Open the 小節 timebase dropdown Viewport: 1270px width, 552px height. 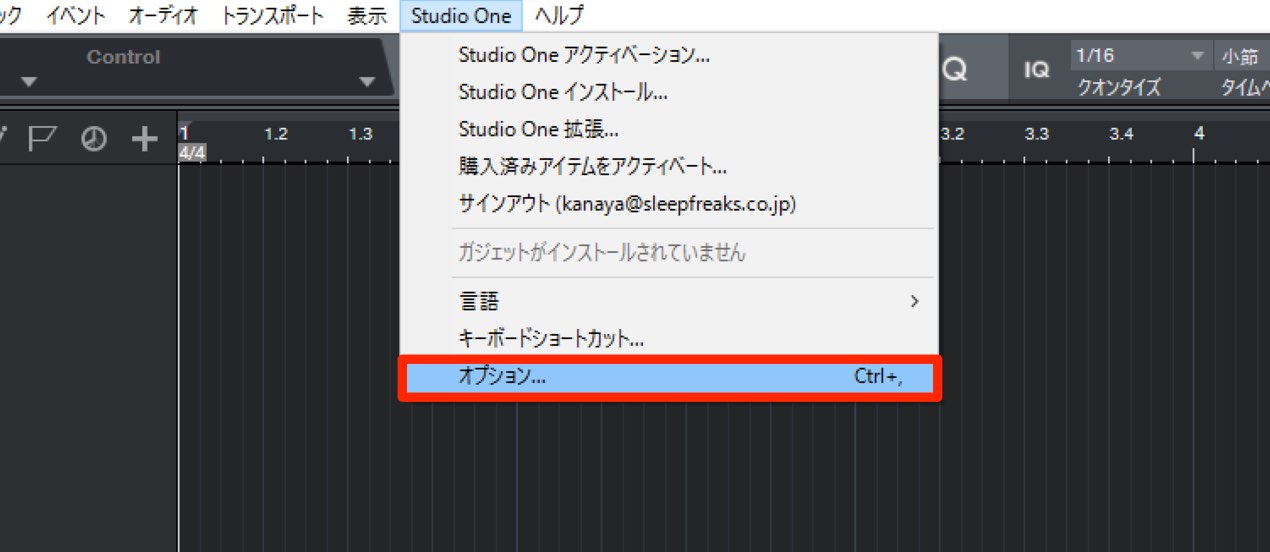[1243, 56]
